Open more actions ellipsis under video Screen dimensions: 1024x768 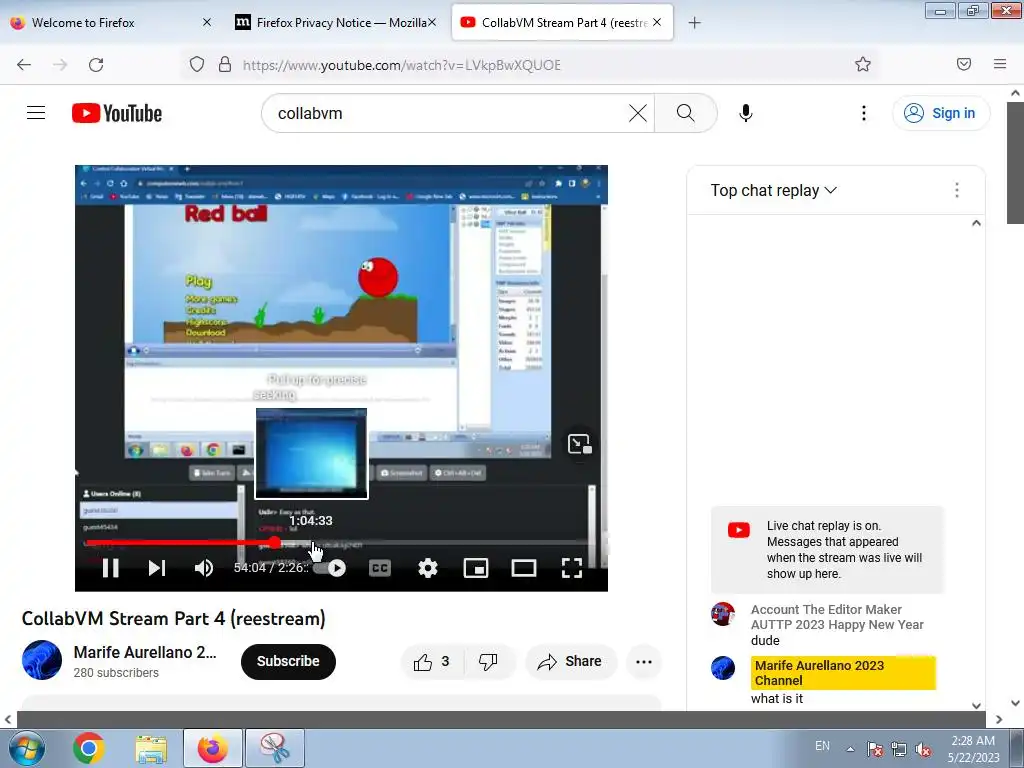pyautogui.click(x=644, y=662)
